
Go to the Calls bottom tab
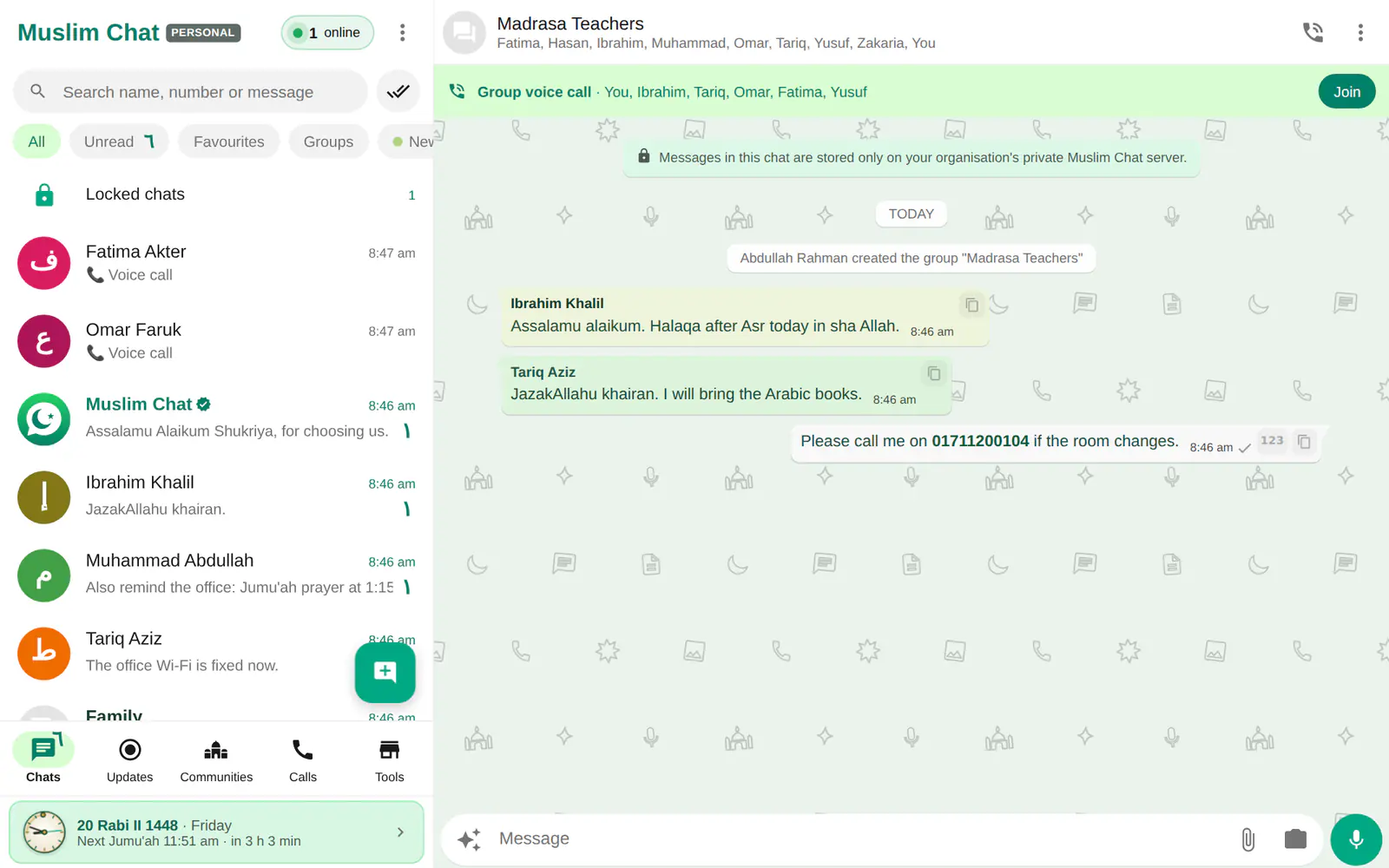[303, 759]
